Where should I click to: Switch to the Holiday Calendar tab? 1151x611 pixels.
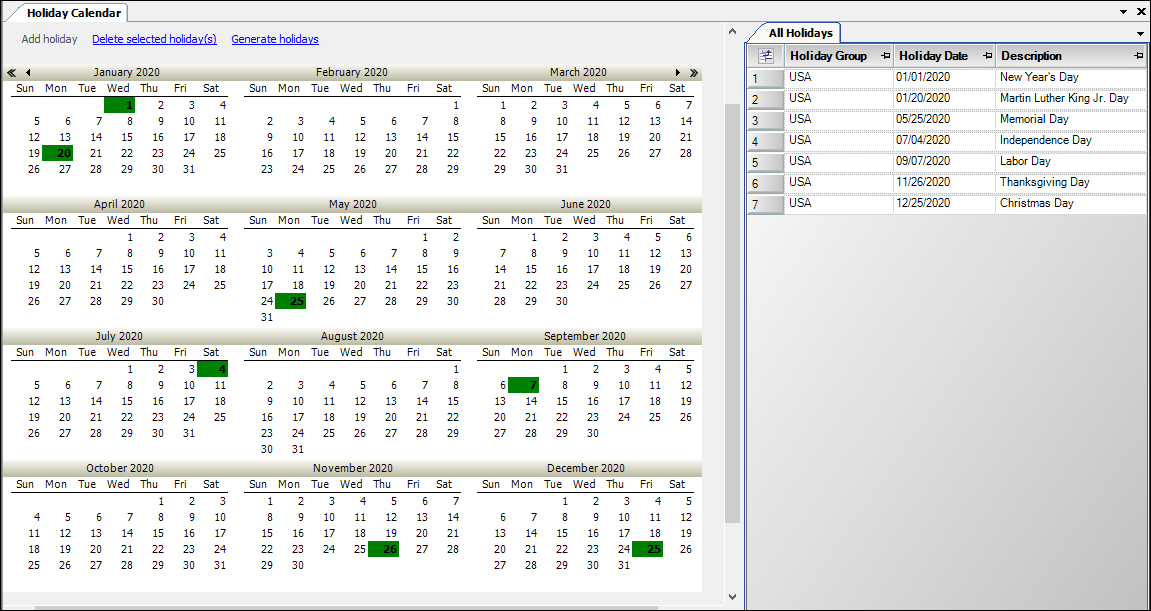(x=74, y=13)
